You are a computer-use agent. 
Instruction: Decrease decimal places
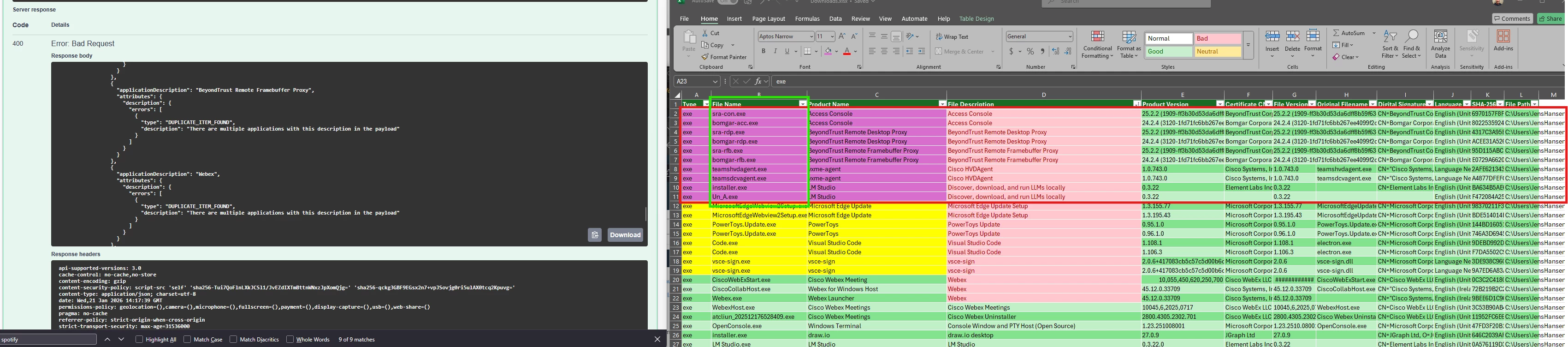pos(1069,51)
